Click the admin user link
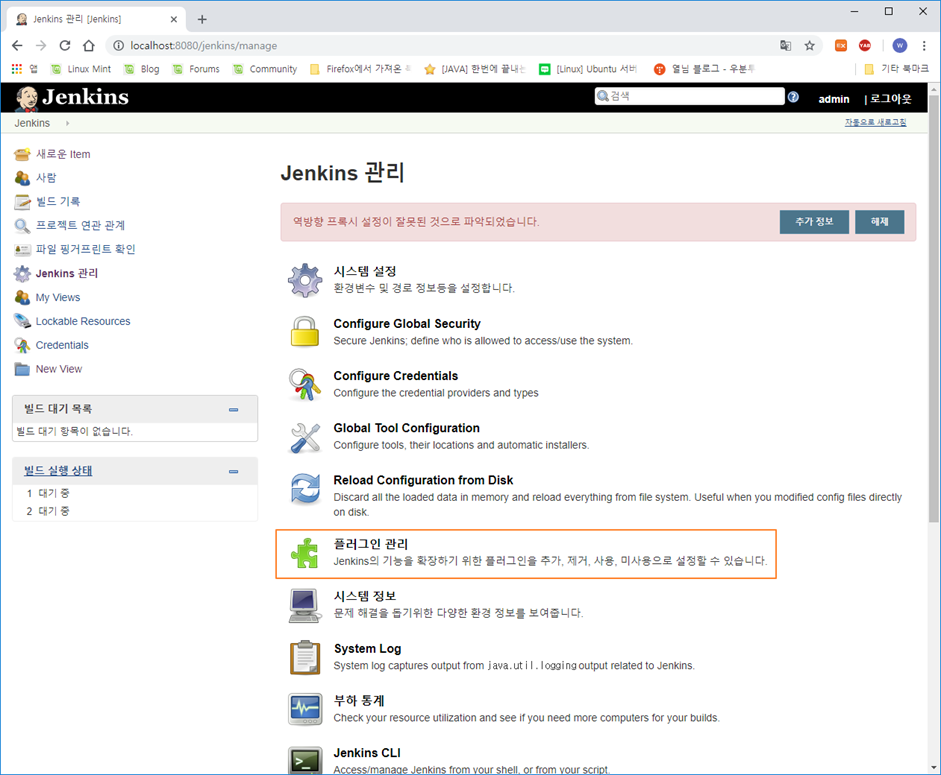 coord(834,99)
